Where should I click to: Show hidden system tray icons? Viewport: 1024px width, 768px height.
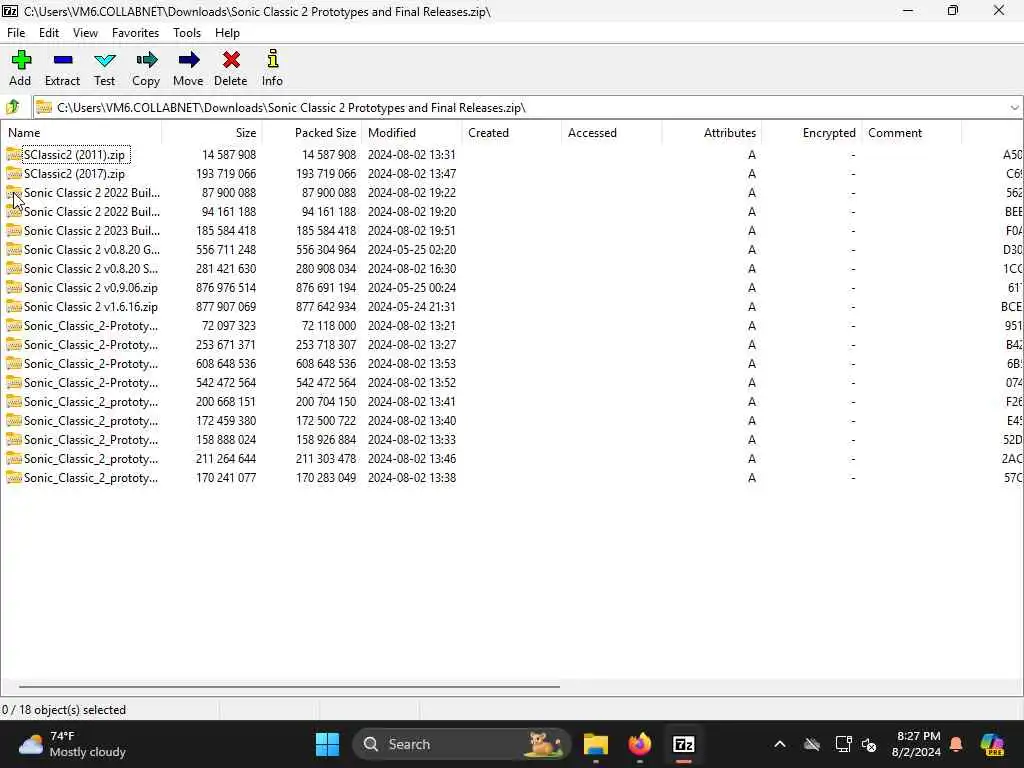coord(780,744)
